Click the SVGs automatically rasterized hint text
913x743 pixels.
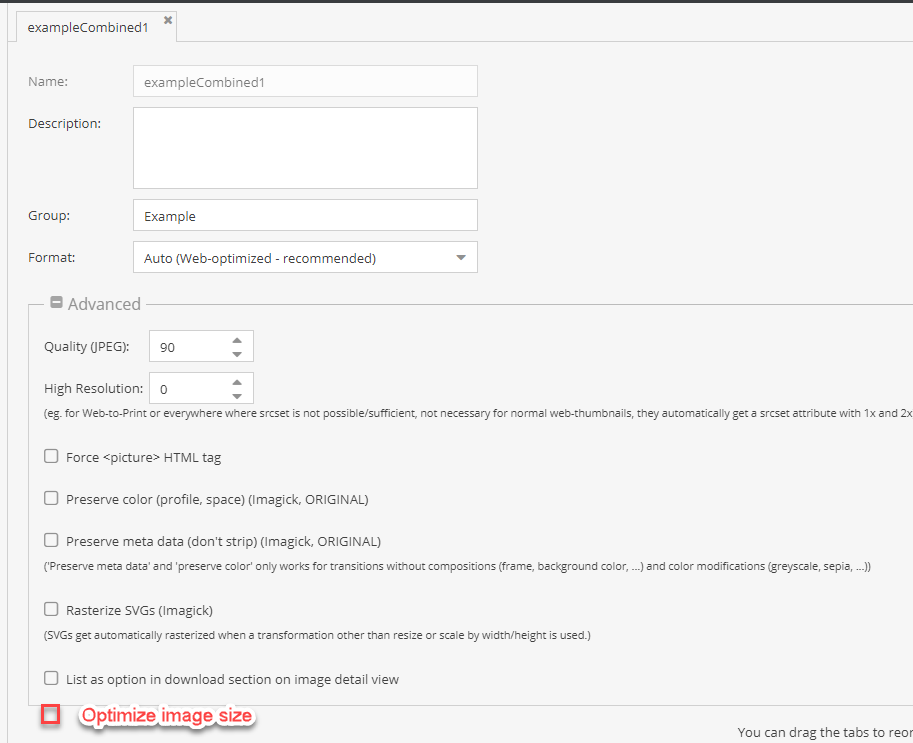coord(317,635)
